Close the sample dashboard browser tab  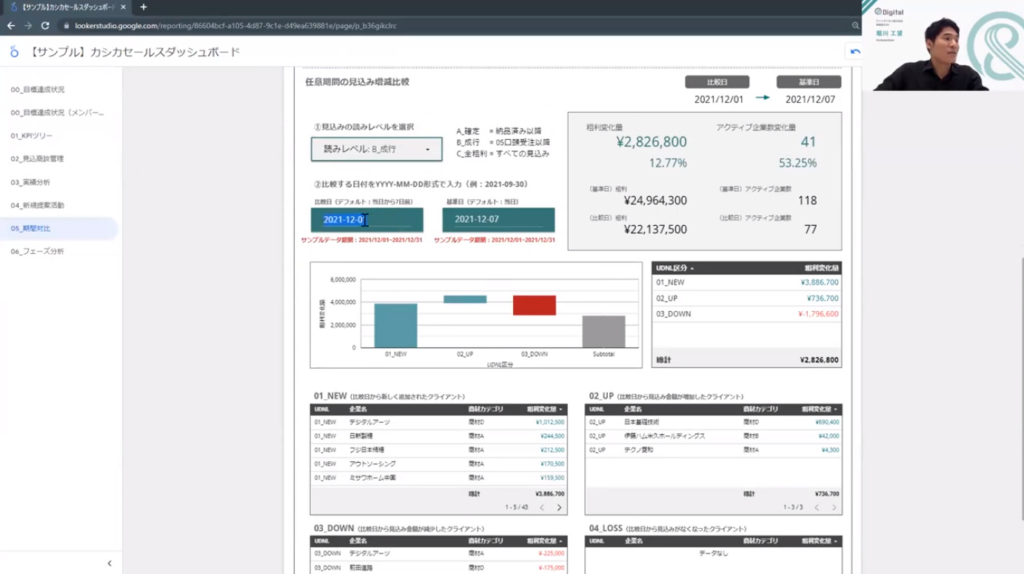[125, 7]
